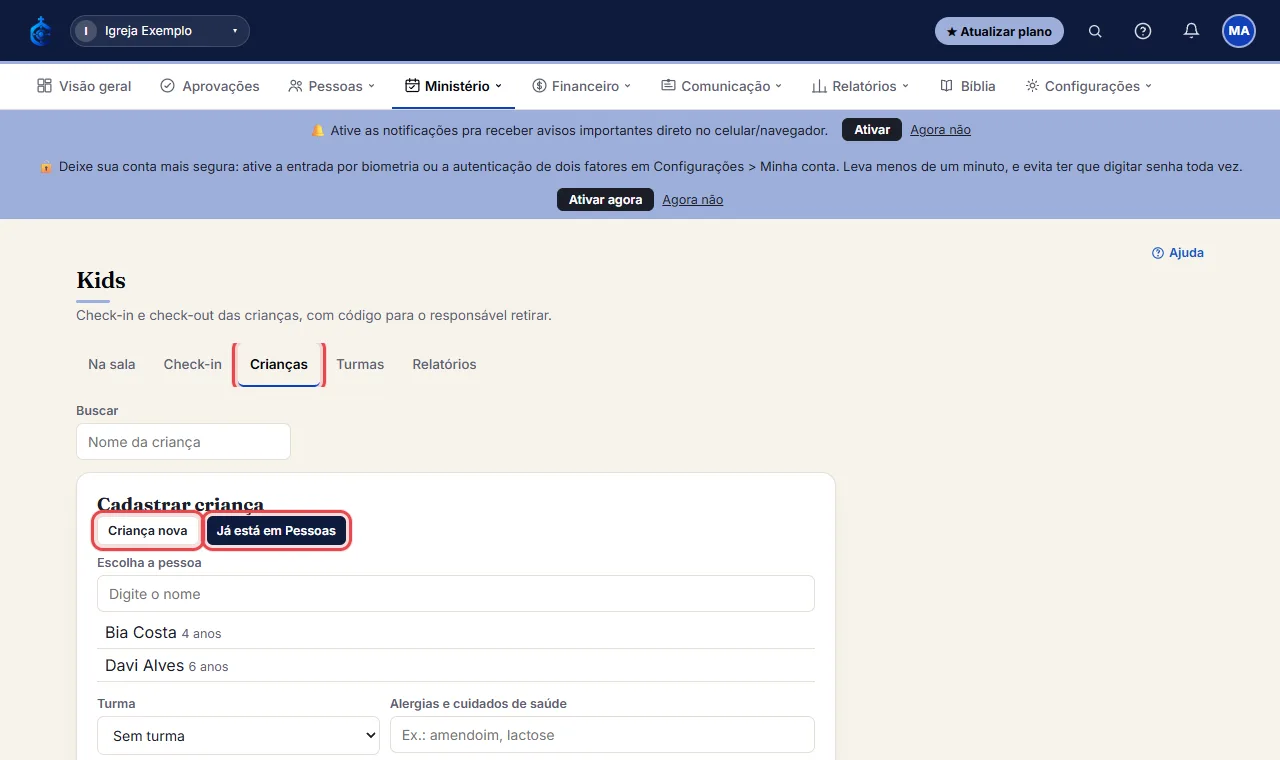Expand the Ministério menu
Screen dimensions: 1280x760
coord(453,86)
